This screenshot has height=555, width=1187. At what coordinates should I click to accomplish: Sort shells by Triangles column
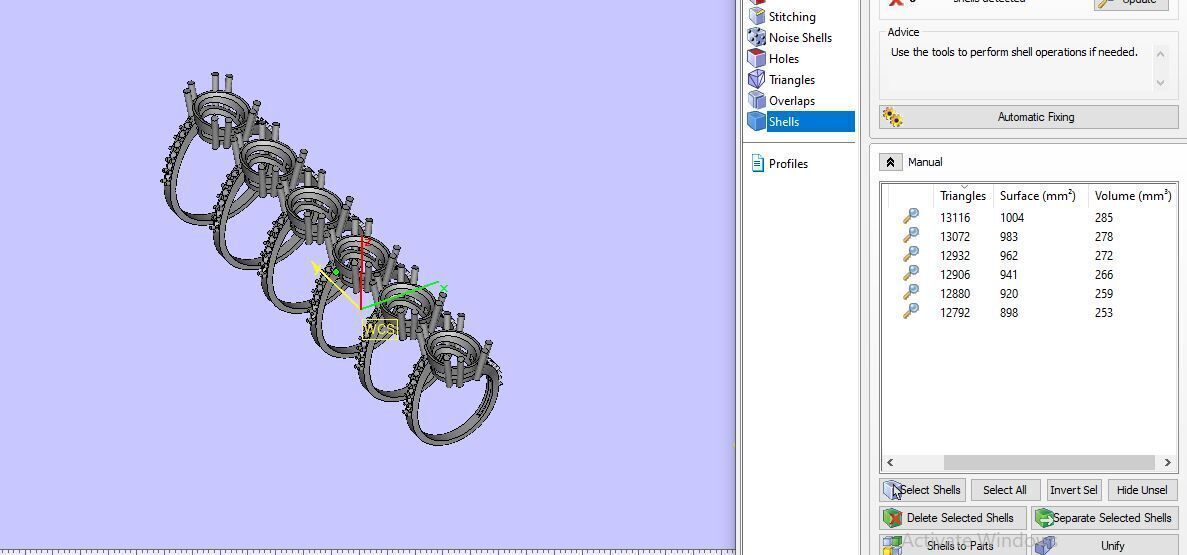click(962, 195)
